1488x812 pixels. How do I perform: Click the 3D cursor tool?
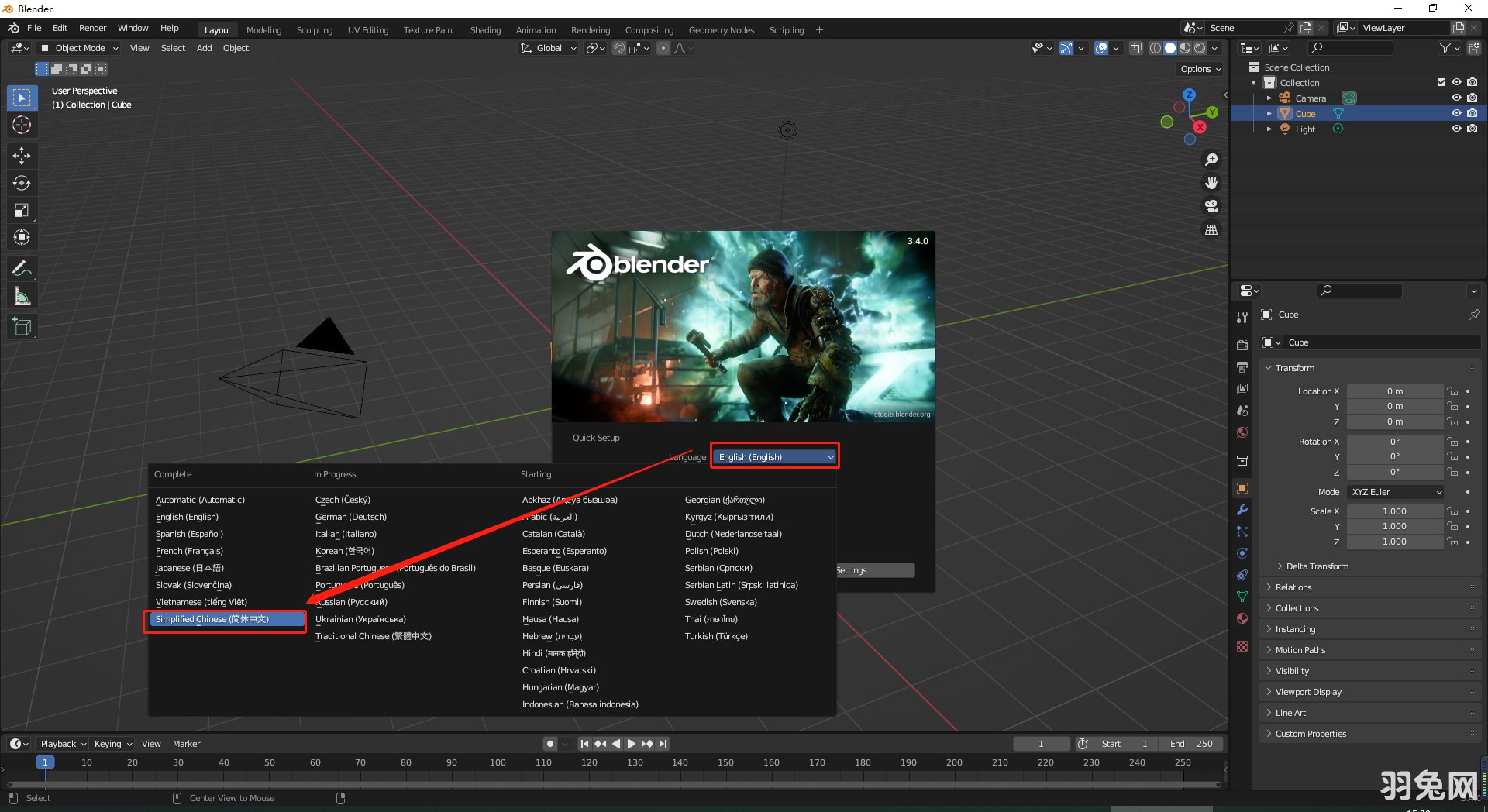point(22,125)
